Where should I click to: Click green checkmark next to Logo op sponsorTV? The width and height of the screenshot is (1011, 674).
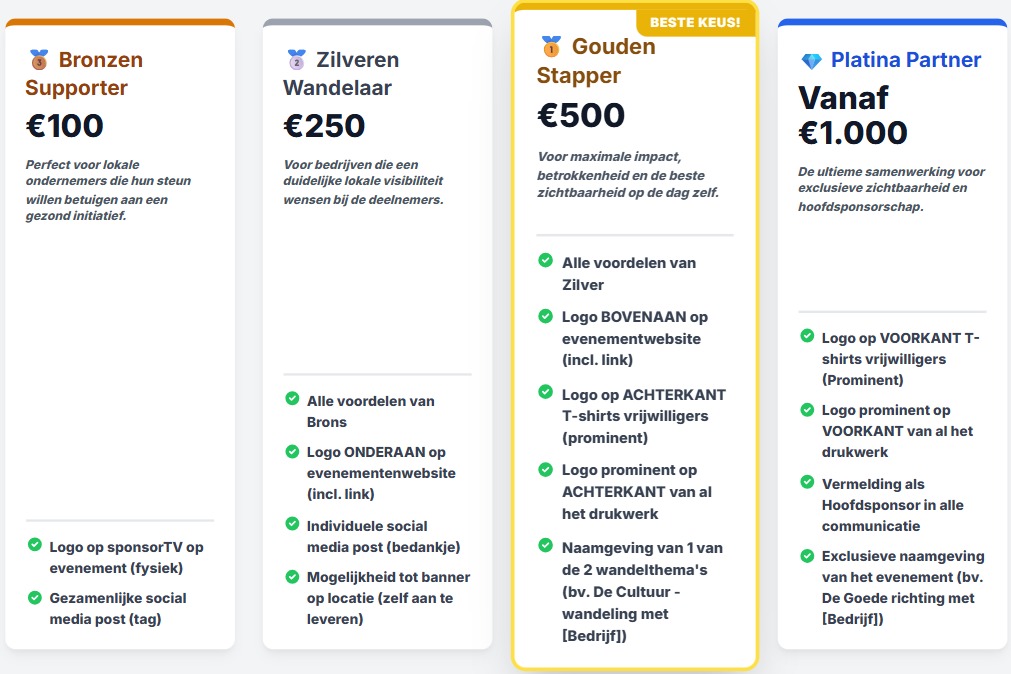[35, 545]
